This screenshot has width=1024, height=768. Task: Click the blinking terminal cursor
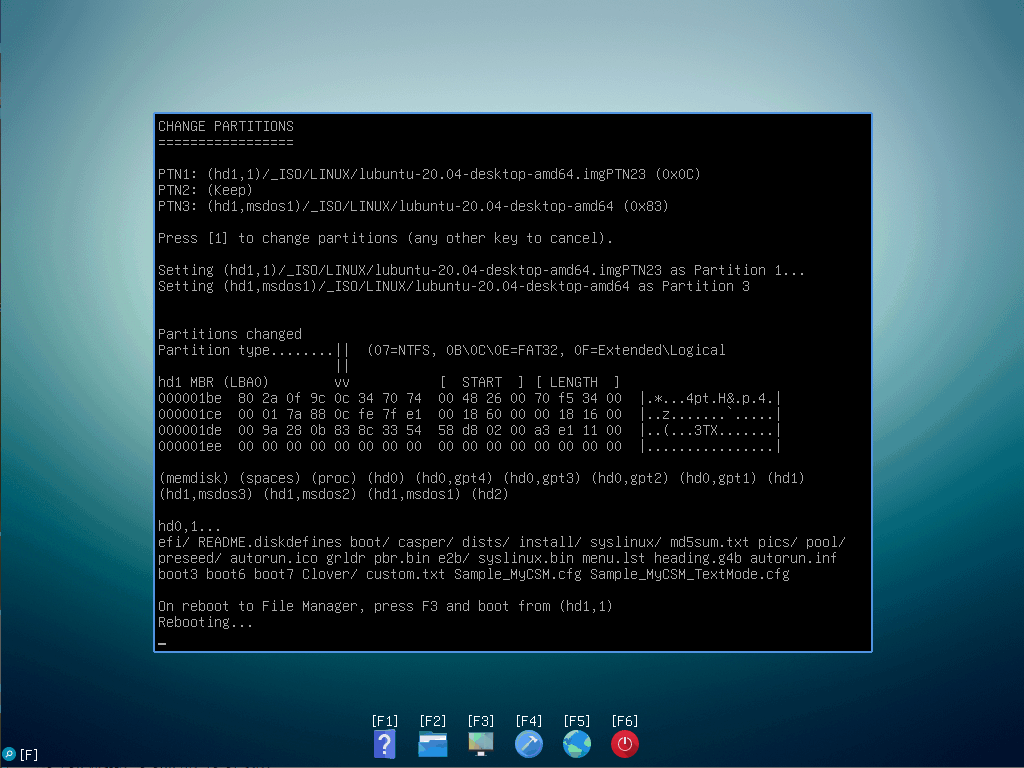[x=161, y=643]
